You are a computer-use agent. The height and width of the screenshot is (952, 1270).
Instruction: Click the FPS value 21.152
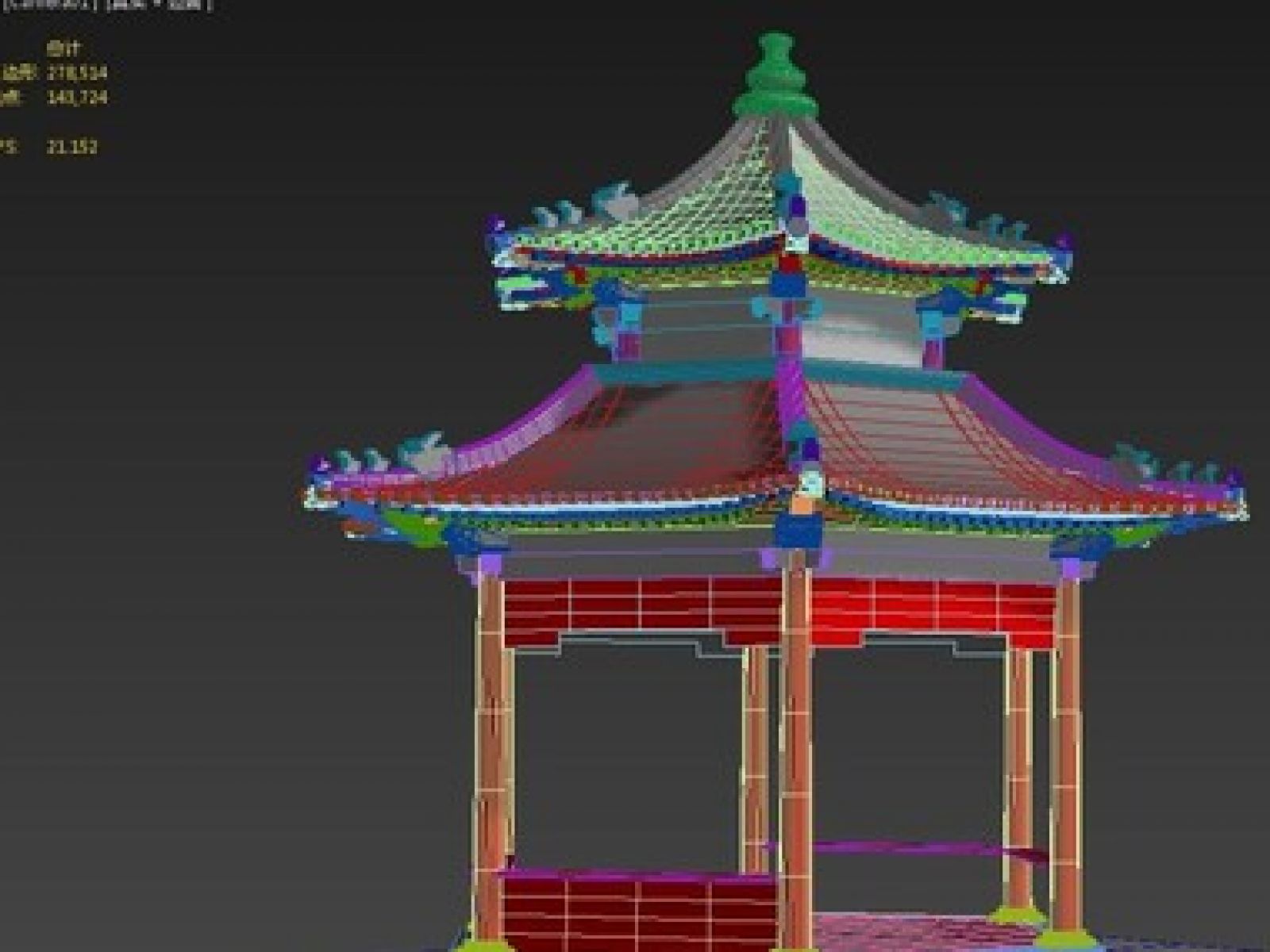(72, 147)
